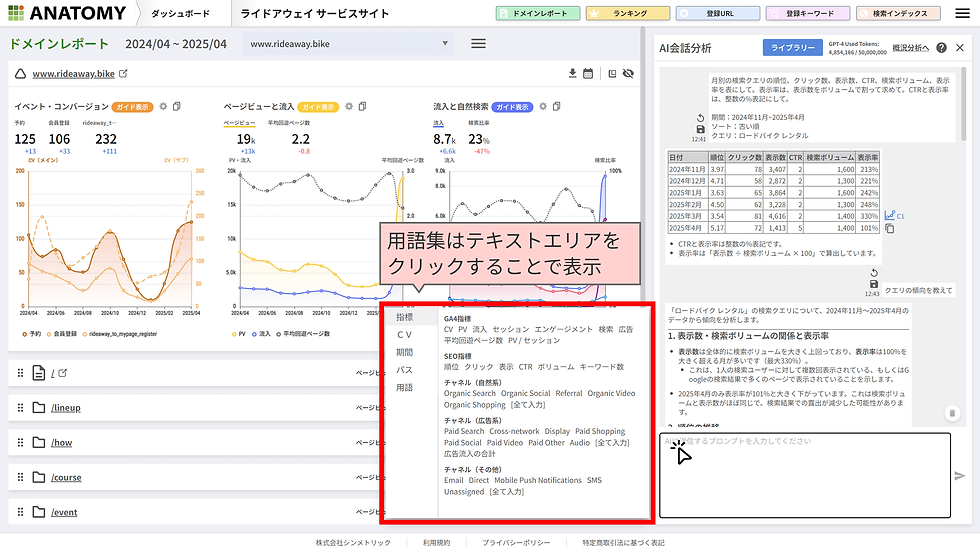Click the download report icon
This screenshot has height=551, width=980.
coord(572,73)
